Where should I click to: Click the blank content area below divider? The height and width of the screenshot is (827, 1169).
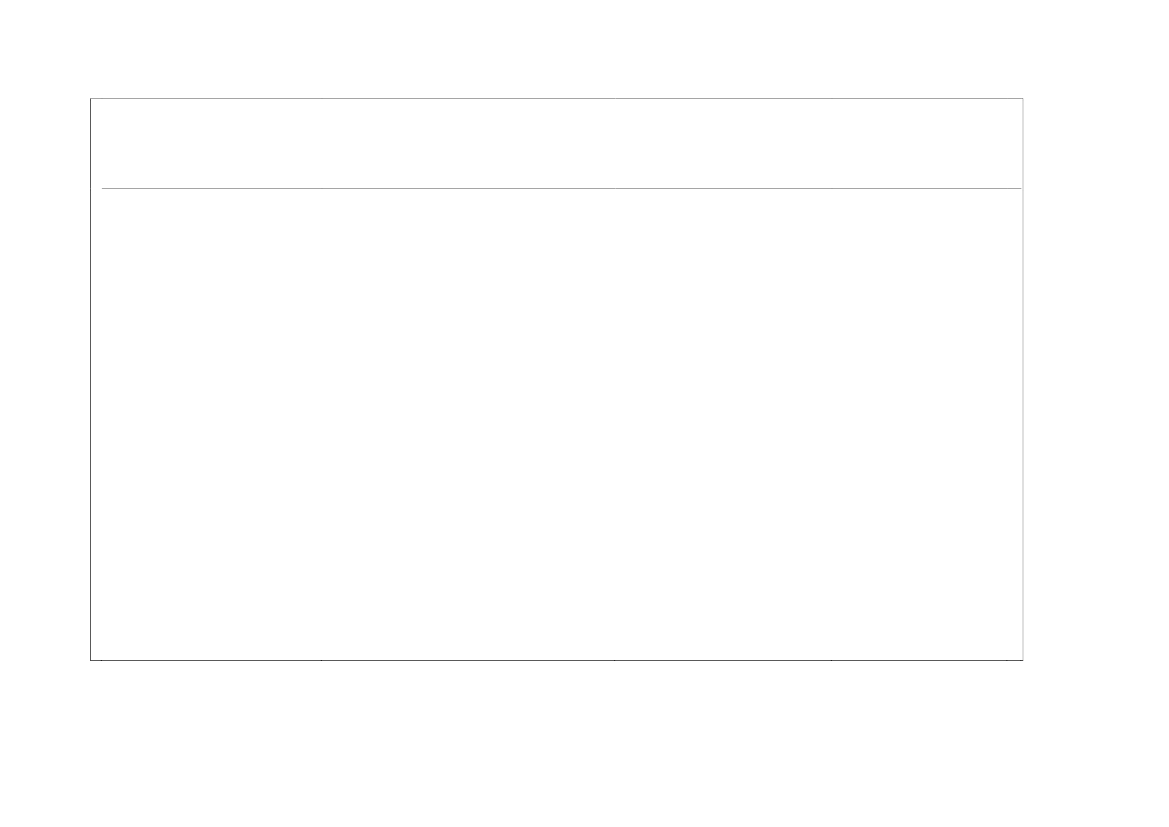coord(556,424)
